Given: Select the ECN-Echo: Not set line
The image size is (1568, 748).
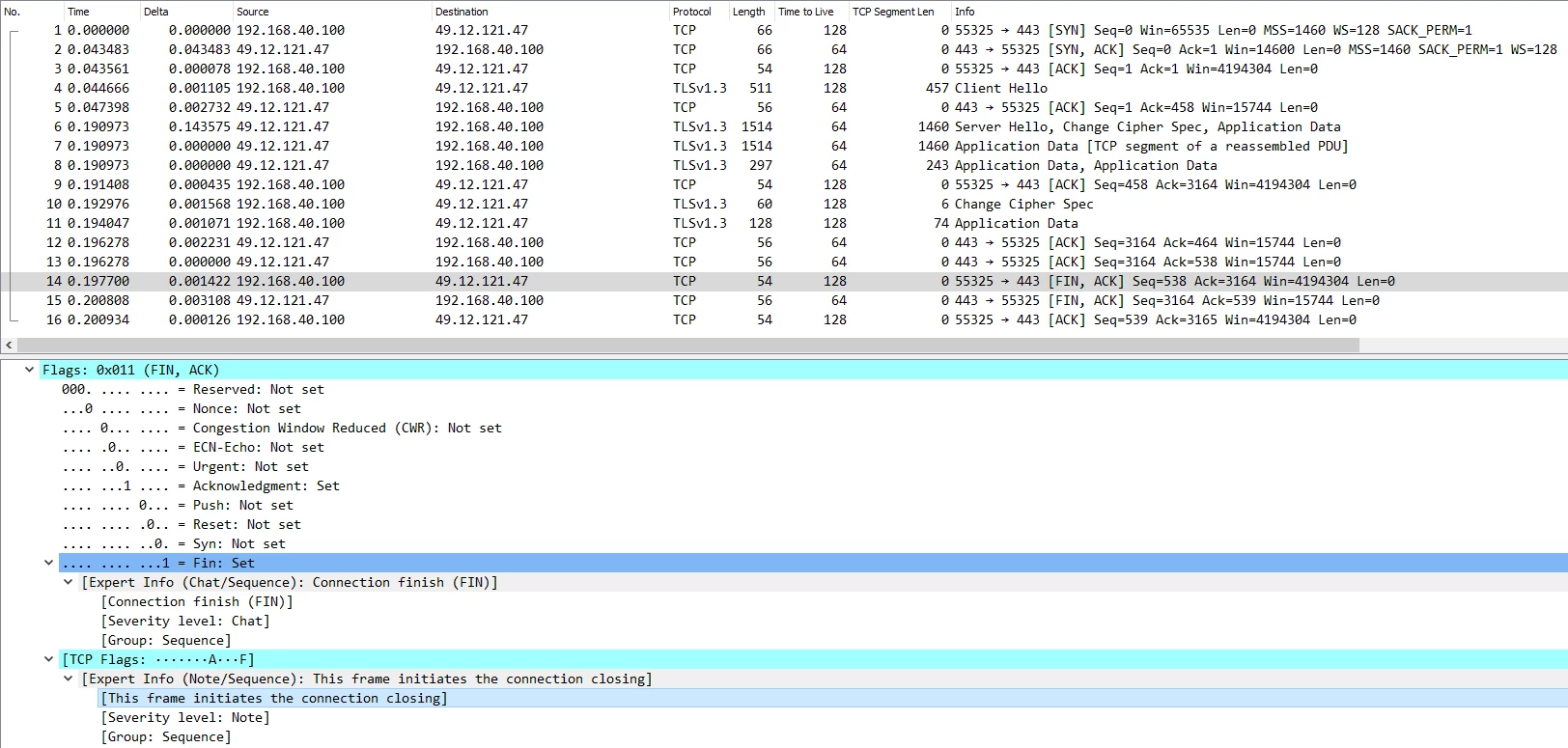Looking at the screenshot, I should 193,447.
